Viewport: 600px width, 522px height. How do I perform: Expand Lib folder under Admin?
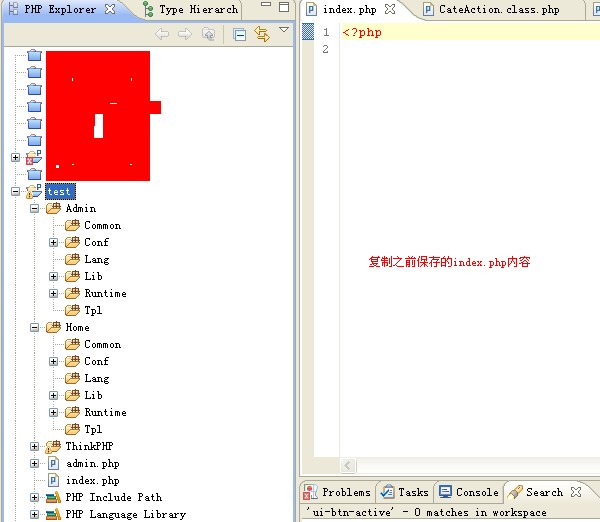click(x=54, y=276)
